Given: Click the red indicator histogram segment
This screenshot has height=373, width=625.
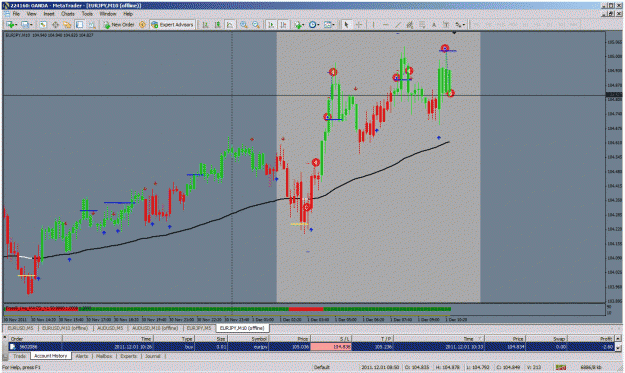Looking at the screenshot, I should [x=306, y=309].
